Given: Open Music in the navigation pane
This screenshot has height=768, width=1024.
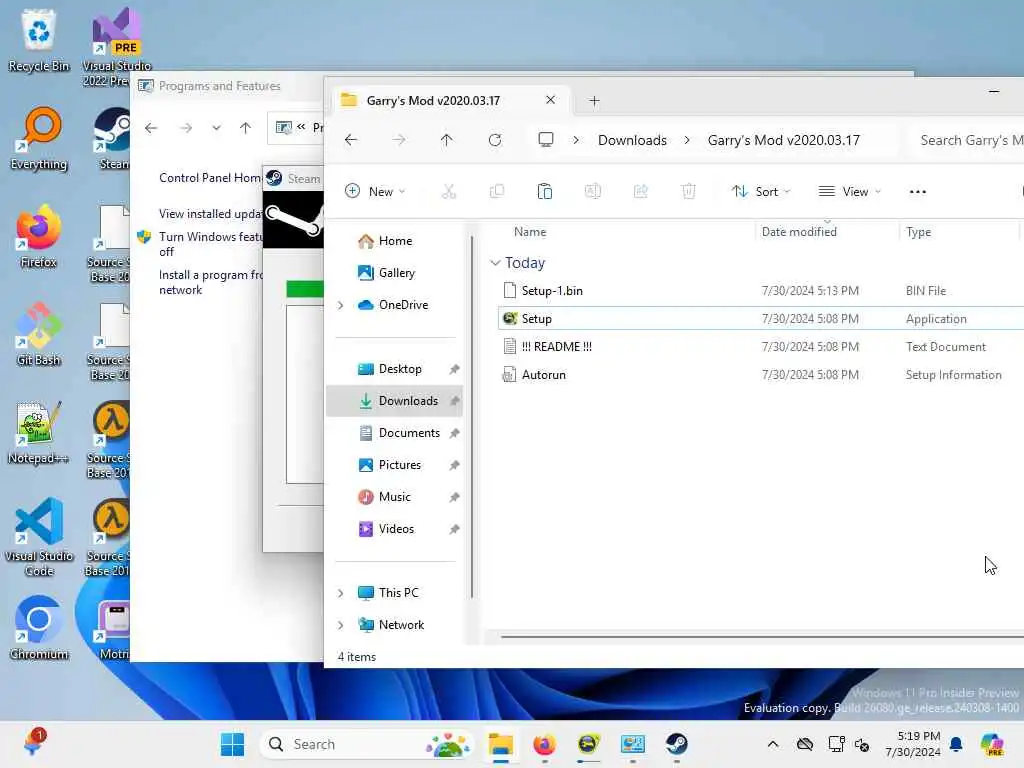Looking at the screenshot, I should tap(394, 497).
